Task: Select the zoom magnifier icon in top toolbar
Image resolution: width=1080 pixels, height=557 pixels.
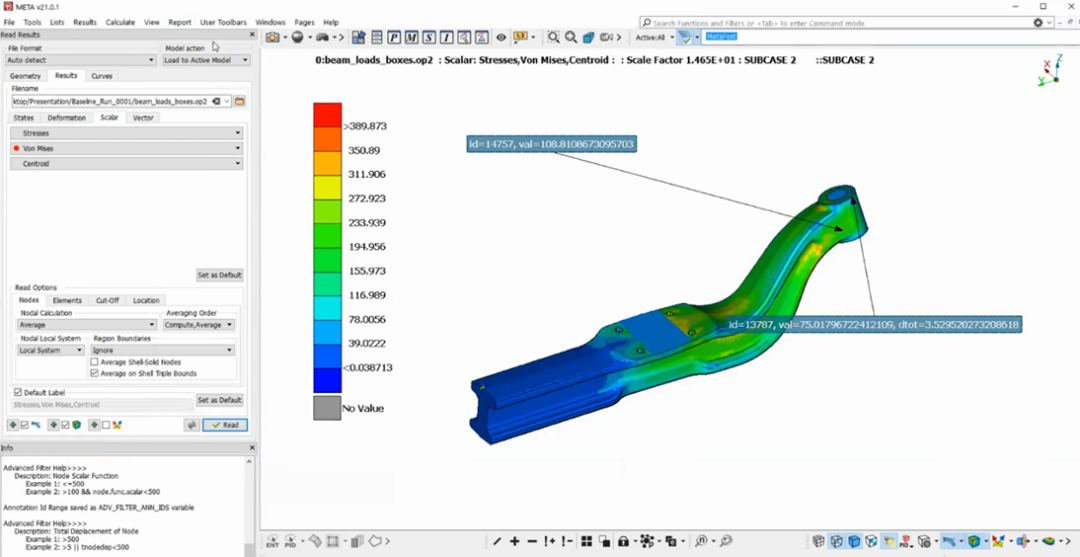Action: [x=571, y=37]
